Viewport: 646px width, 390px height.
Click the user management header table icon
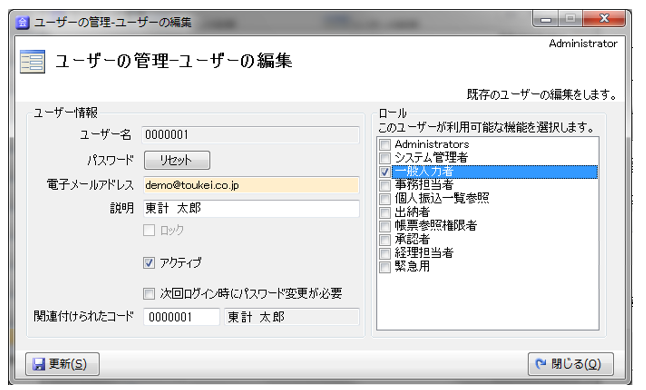coord(33,62)
